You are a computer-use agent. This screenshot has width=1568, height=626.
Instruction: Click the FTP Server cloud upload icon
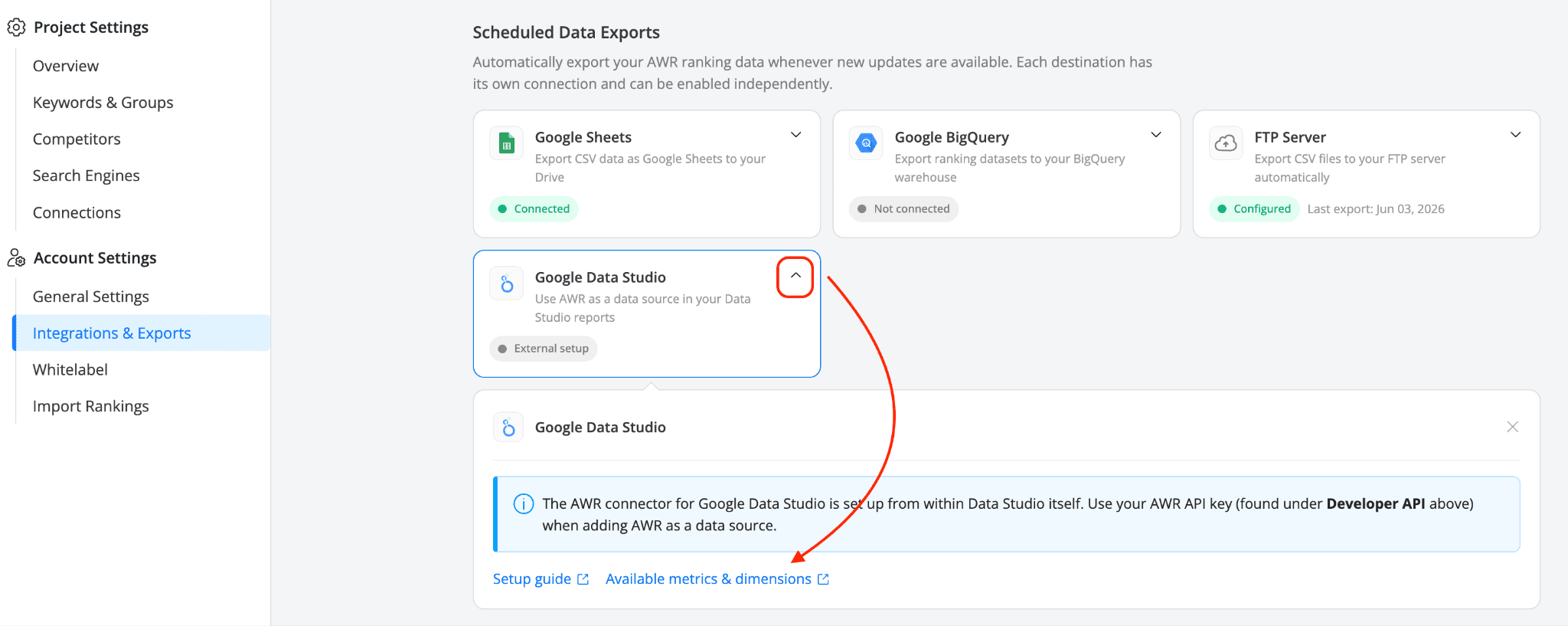[1226, 143]
